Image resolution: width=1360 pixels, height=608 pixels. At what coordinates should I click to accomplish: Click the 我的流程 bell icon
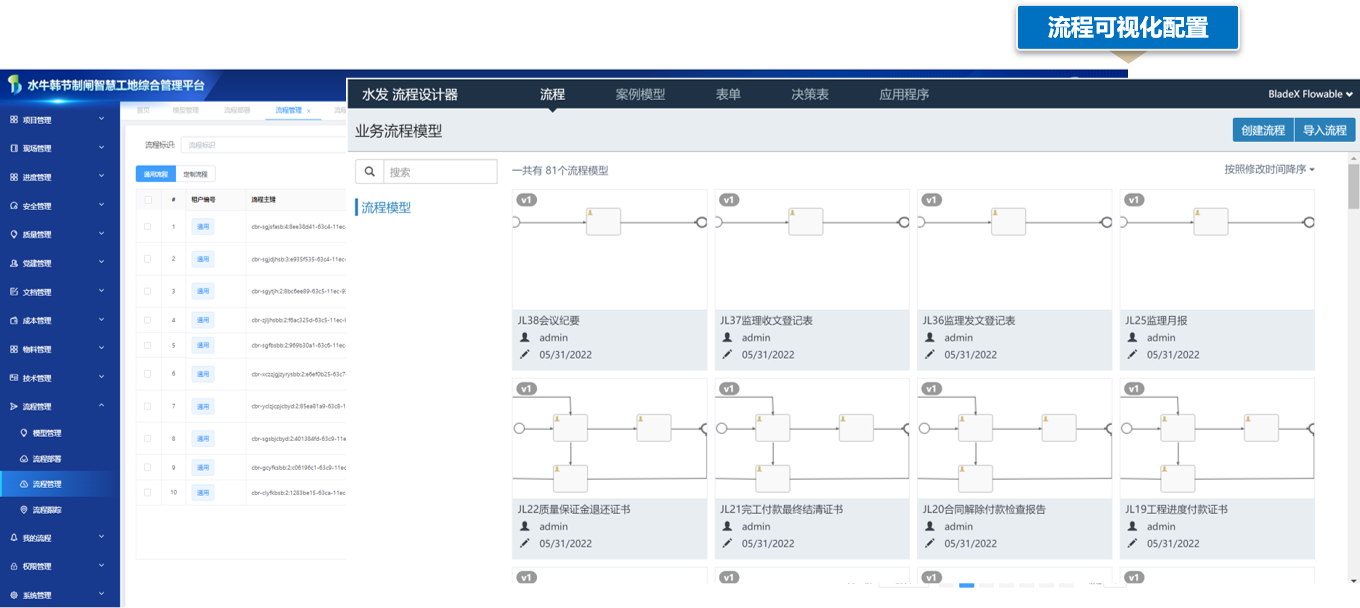click(14, 538)
